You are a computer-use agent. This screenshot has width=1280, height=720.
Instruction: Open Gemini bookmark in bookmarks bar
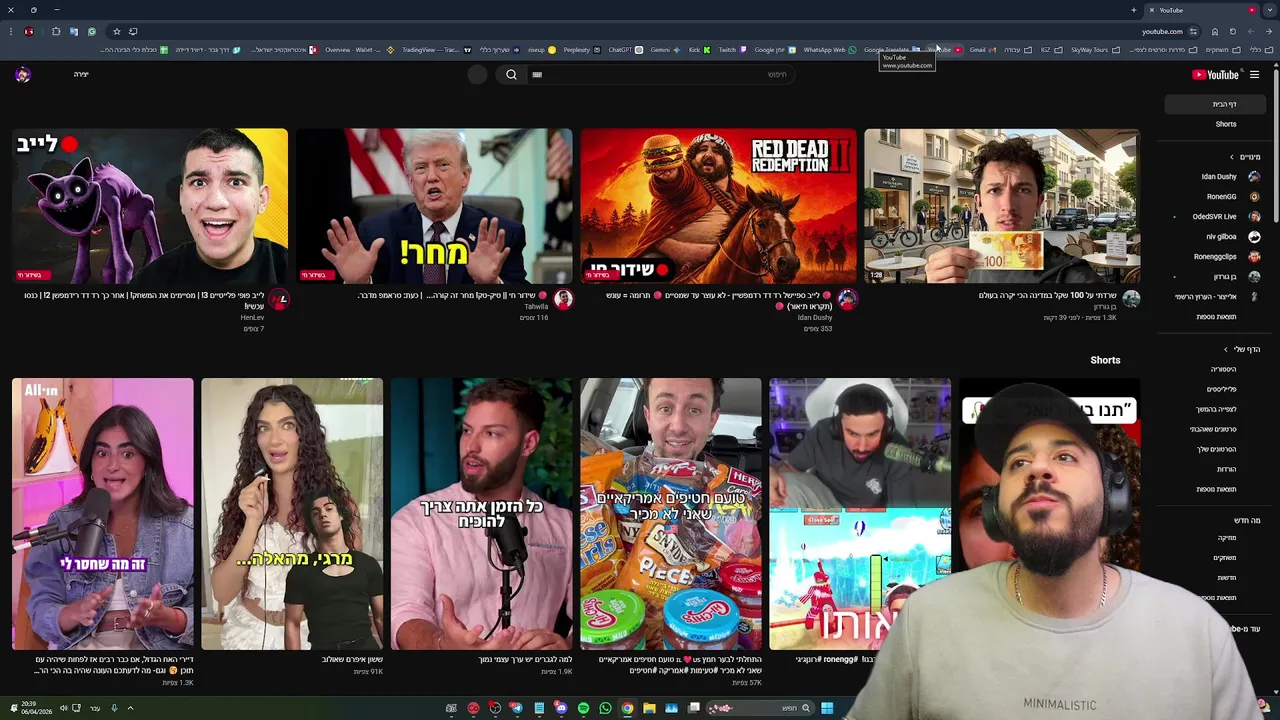point(666,49)
